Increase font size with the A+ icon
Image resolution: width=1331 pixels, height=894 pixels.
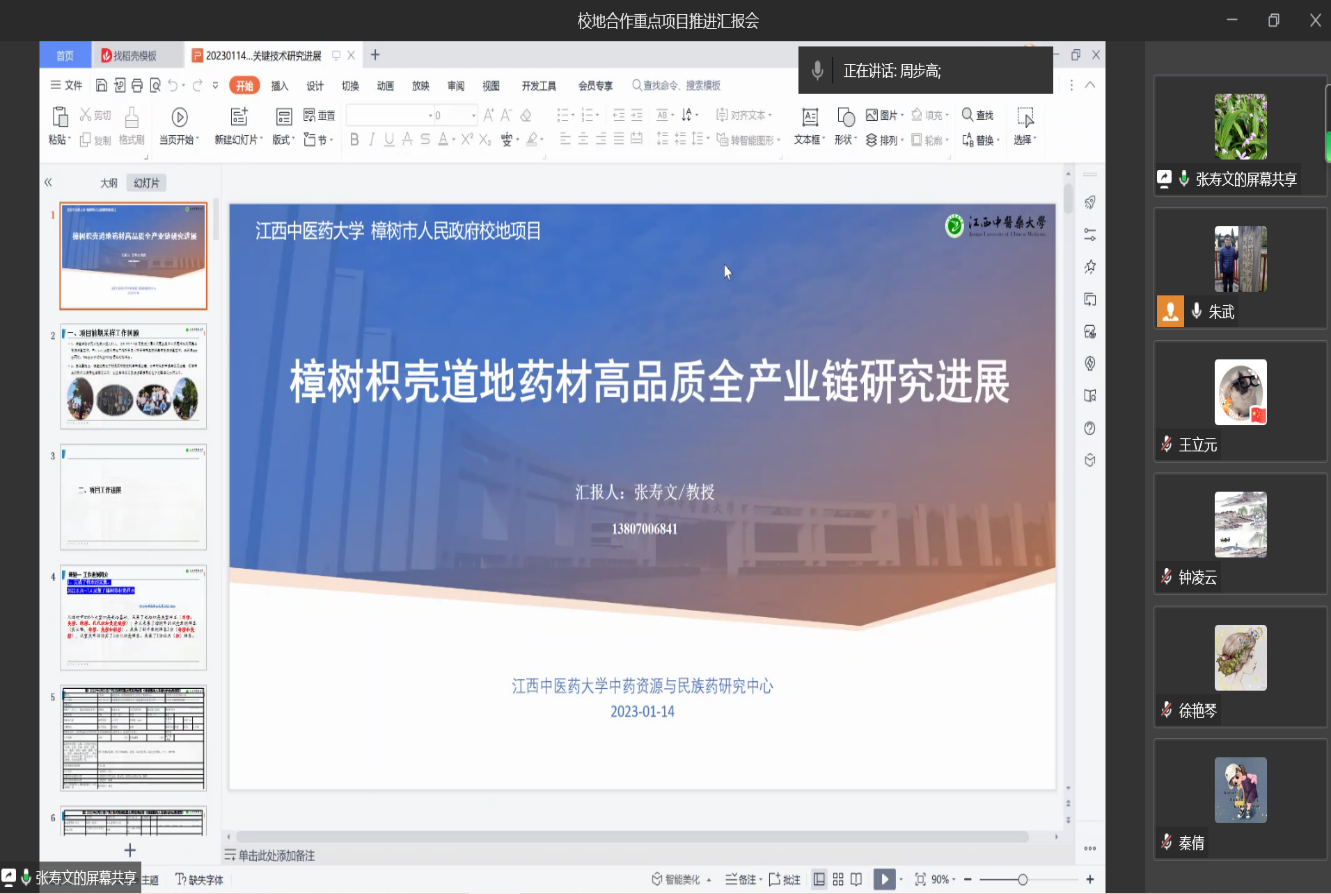[489, 115]
